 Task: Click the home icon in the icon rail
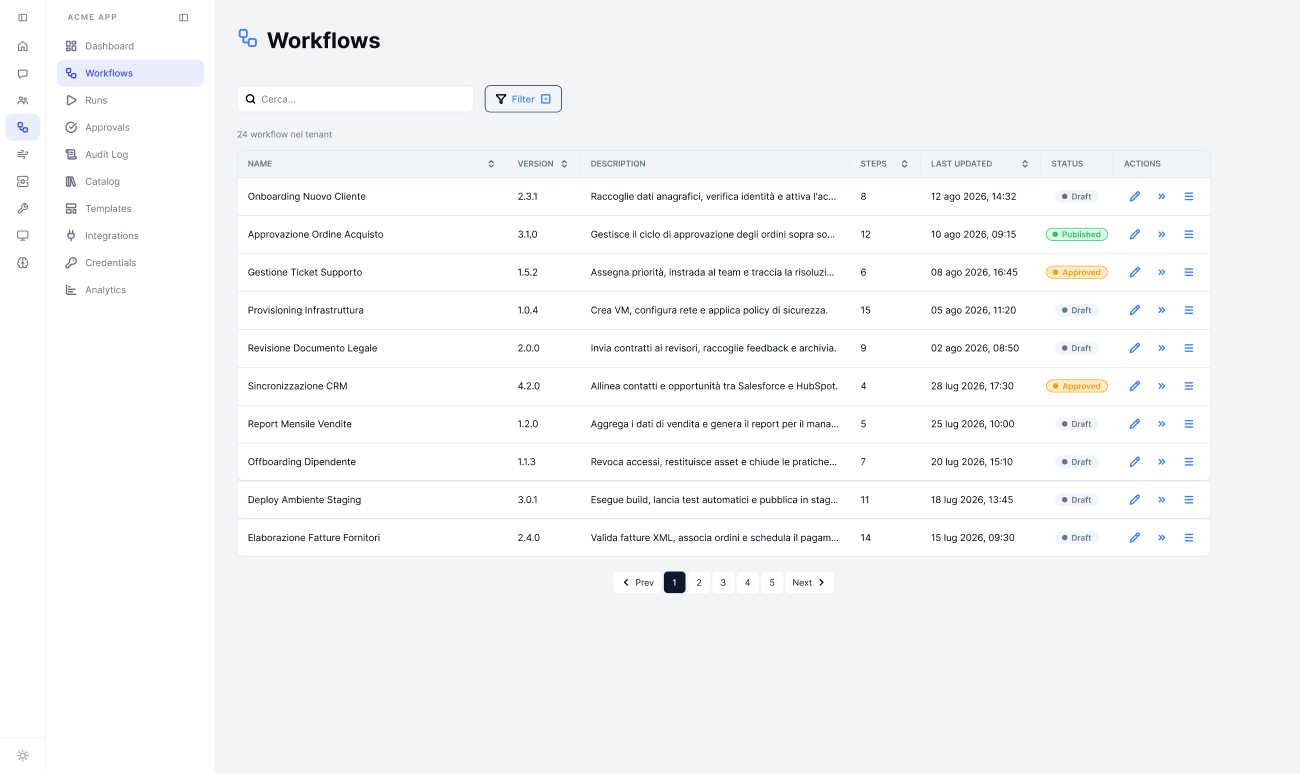[23, 46]
